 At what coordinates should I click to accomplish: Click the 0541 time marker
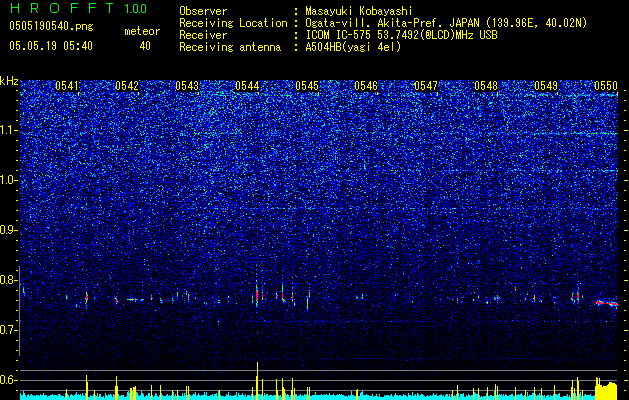[67, 86]
